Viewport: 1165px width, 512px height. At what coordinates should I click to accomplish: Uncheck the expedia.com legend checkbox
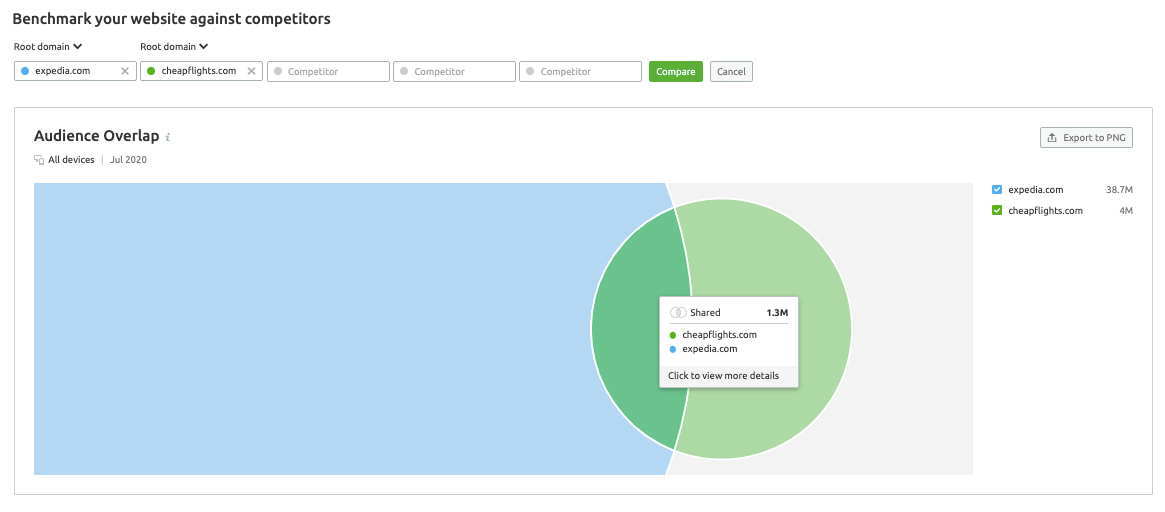point(997,189)
